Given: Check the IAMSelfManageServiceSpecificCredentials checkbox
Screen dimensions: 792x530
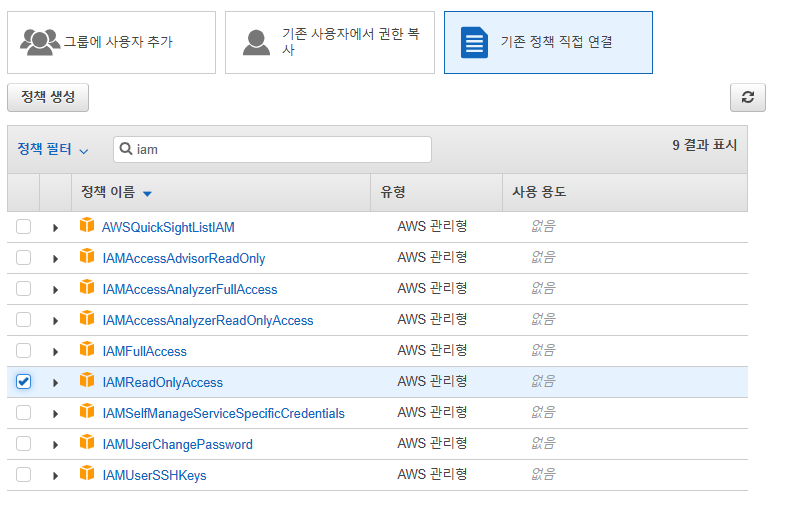Looking at the screenshot, I should click(23, 412).
